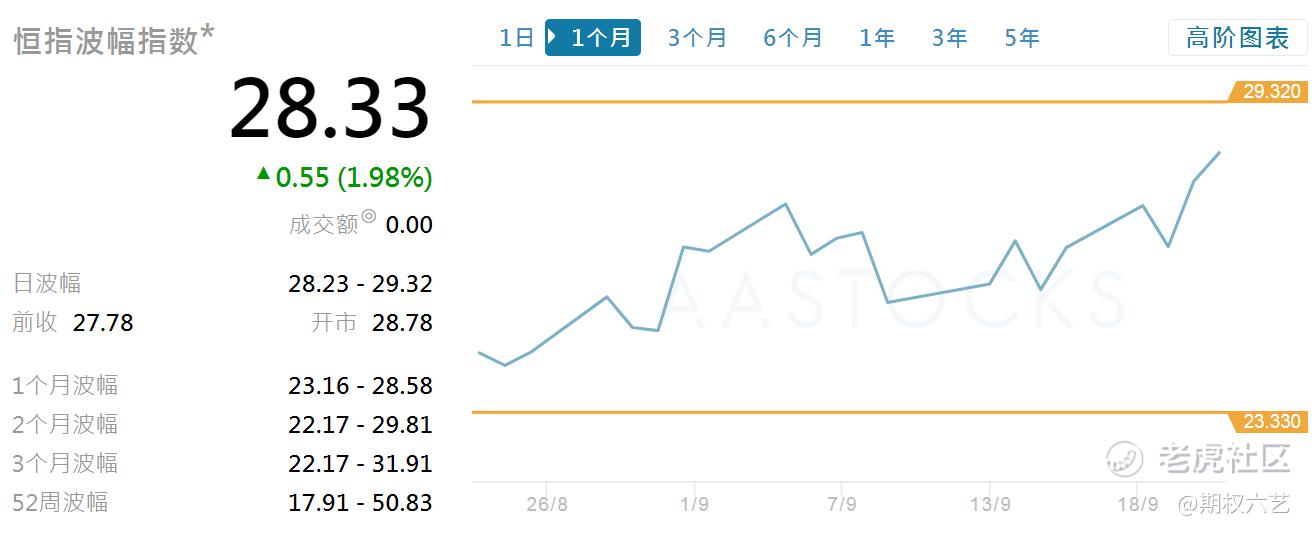Click the 18/9 date axis label
1316x534 pixels.
(1137, 503)
